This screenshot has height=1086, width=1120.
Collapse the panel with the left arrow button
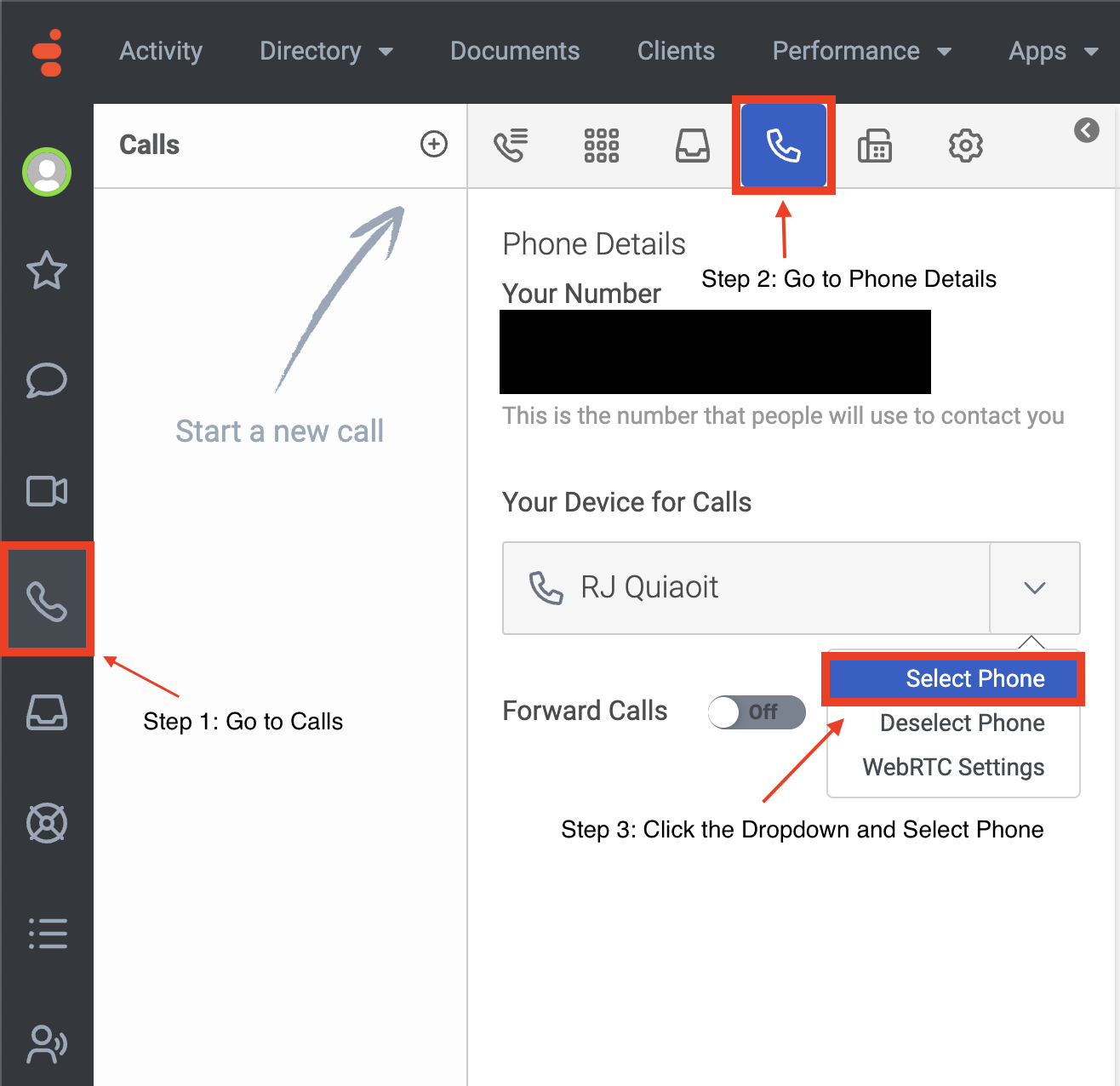[x=1086, y=130]
